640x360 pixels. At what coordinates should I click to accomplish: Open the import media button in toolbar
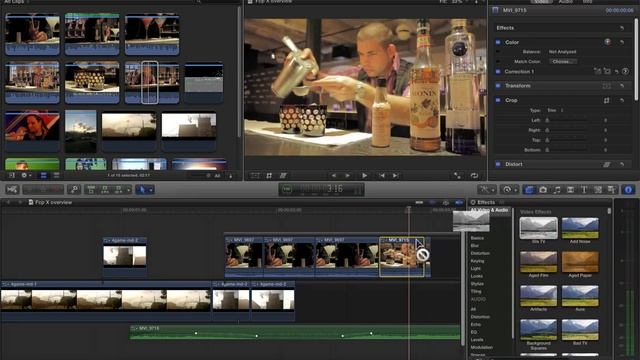click(12, 189)
